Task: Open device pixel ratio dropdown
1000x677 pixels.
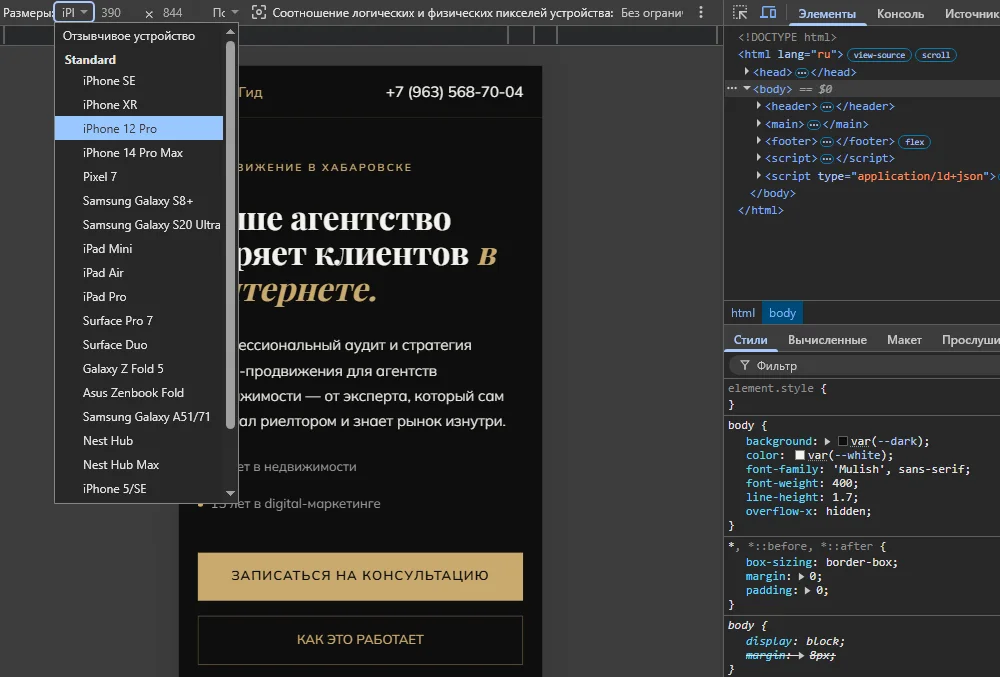Action: click(652, 13)
